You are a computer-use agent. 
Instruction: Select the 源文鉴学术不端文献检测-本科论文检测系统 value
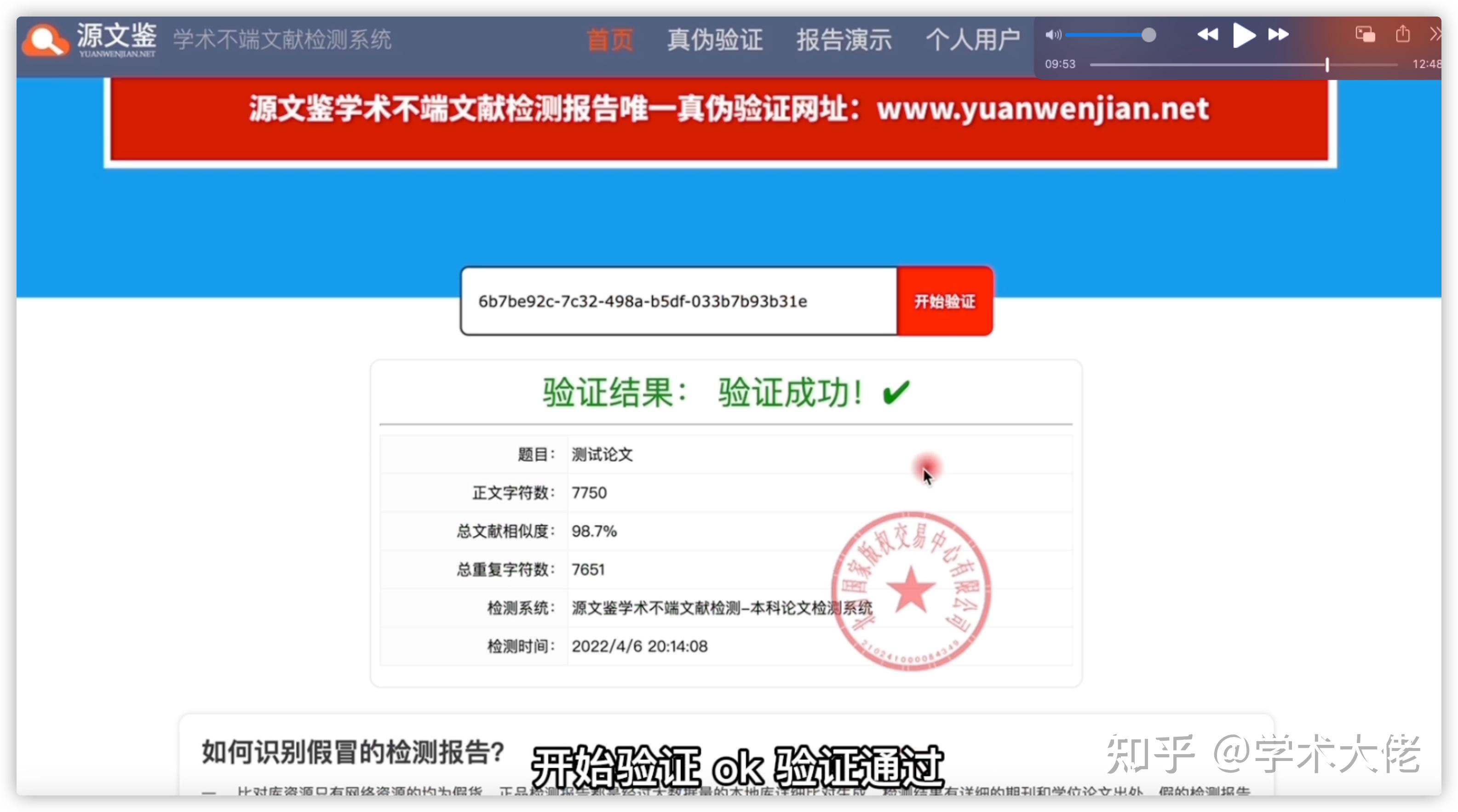point(722,608)
